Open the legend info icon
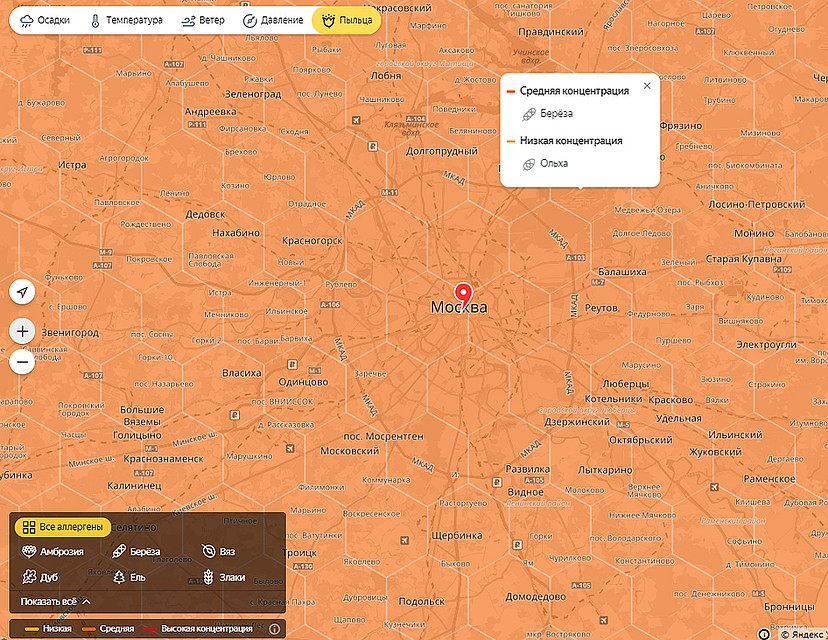Screen dimensions: 828x640 pos(274,629)
